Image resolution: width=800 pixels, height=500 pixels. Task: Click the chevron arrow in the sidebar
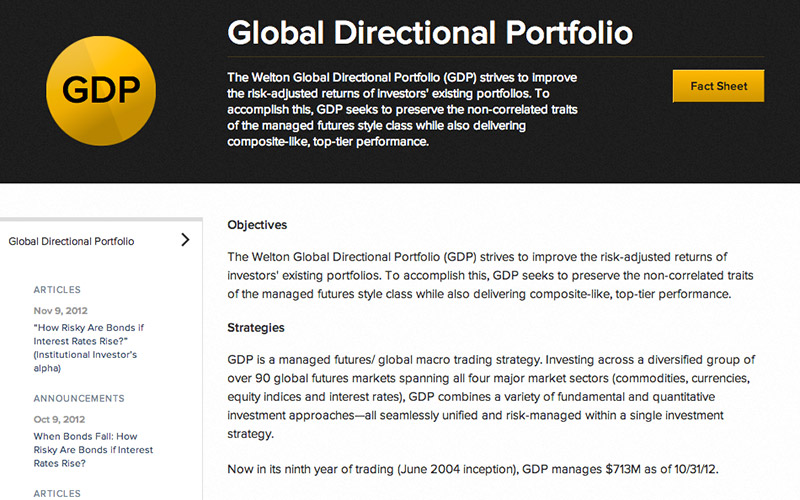pyautogui.click(x=185, y=240)
